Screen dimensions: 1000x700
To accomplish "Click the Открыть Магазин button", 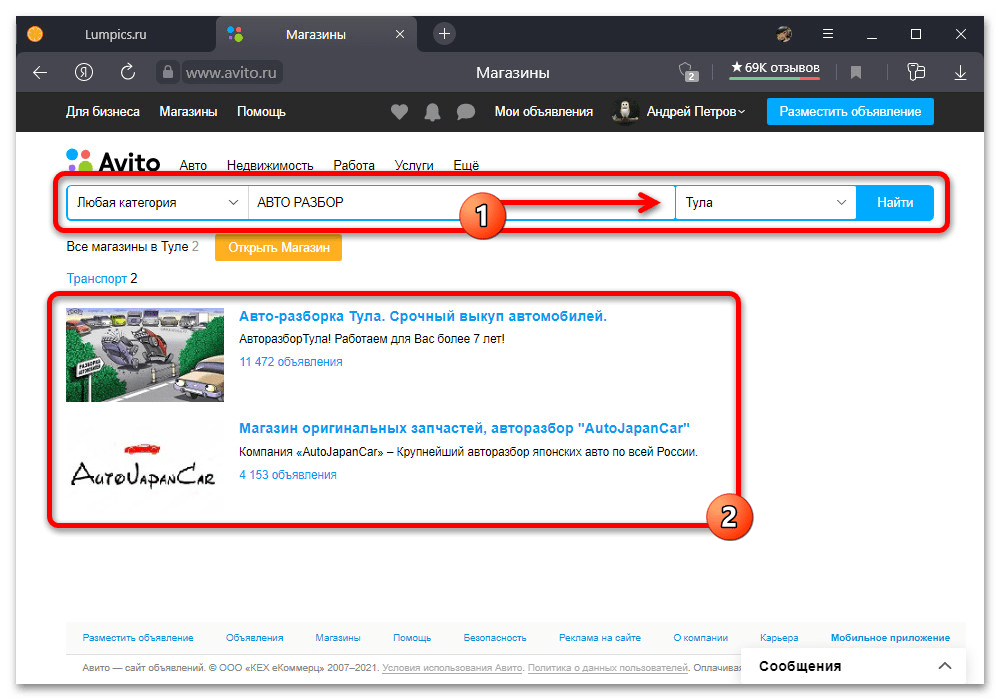I will 278,247.
